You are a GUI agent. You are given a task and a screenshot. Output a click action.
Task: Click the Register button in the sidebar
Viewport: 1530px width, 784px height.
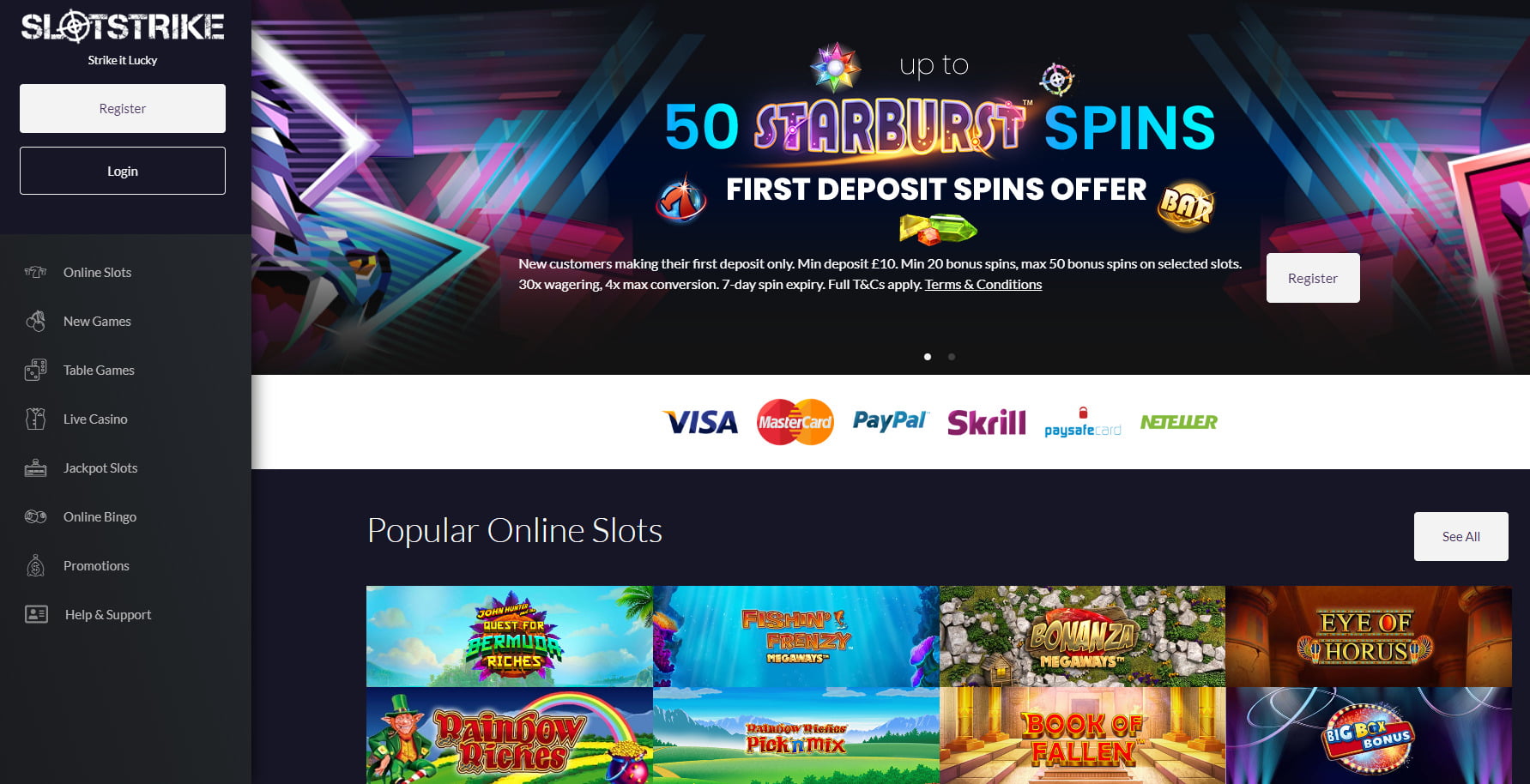pyautogui.click(x=123, y=108)
